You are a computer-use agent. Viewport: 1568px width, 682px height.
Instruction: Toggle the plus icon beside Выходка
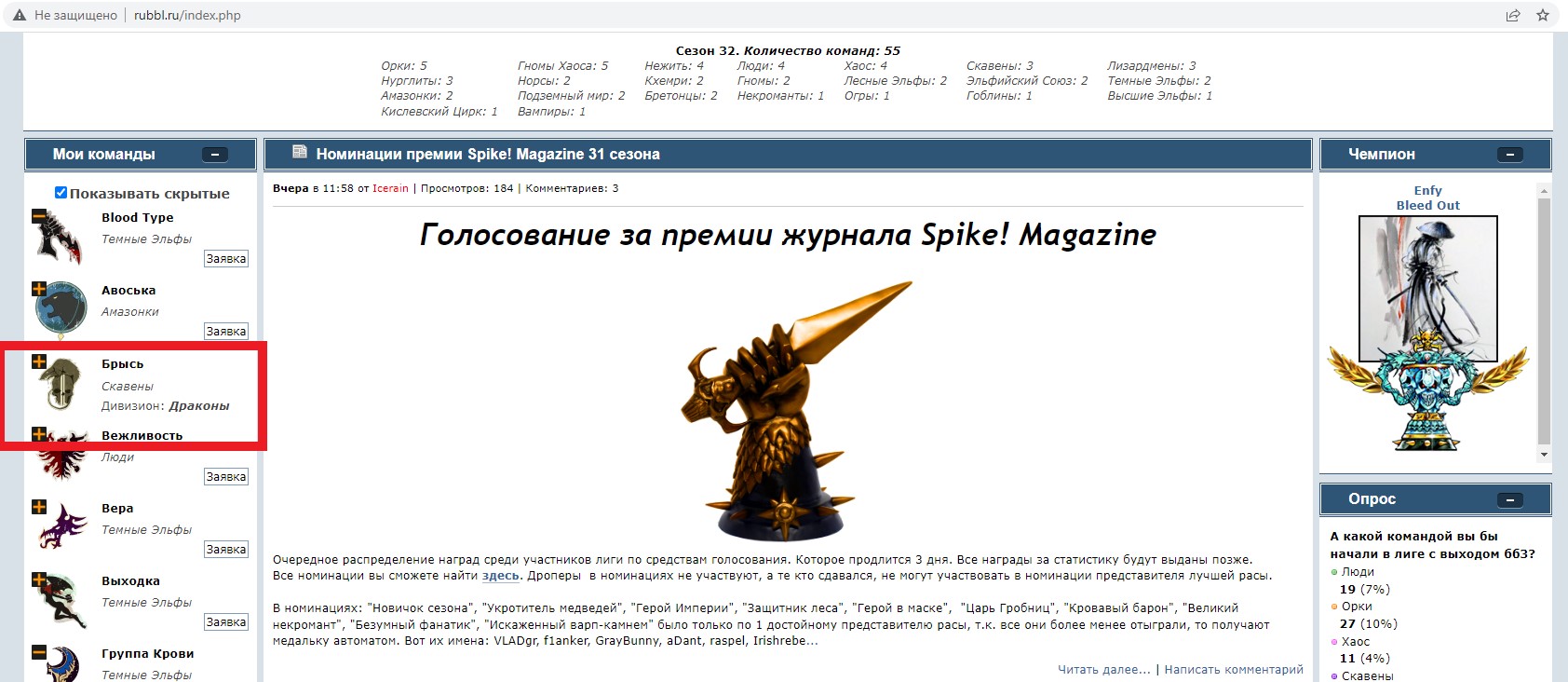click(39, 580)
